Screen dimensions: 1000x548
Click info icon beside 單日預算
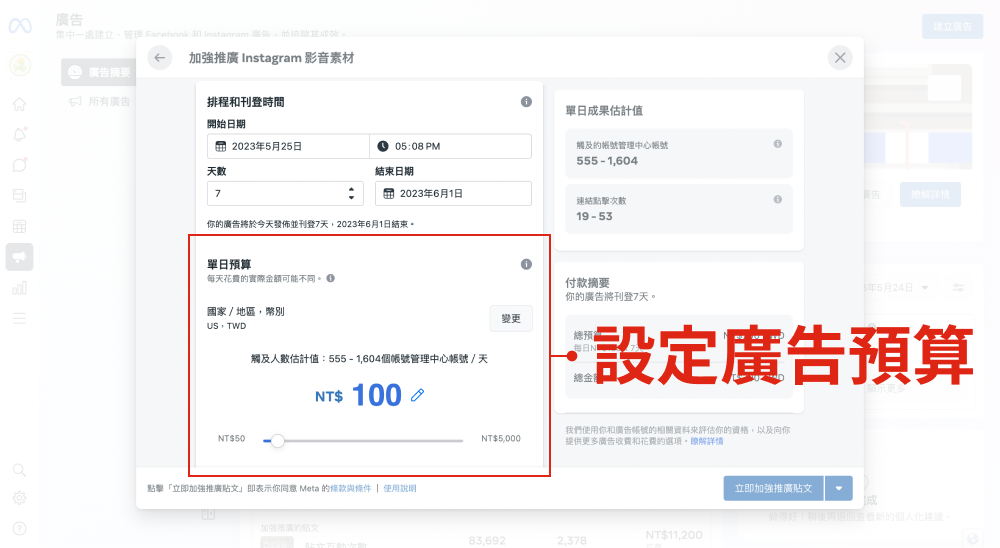click(526, 264)
